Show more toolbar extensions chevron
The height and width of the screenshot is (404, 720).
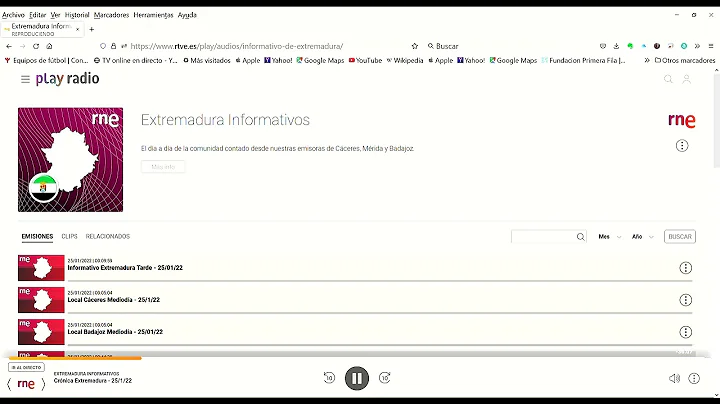point(697,46)
